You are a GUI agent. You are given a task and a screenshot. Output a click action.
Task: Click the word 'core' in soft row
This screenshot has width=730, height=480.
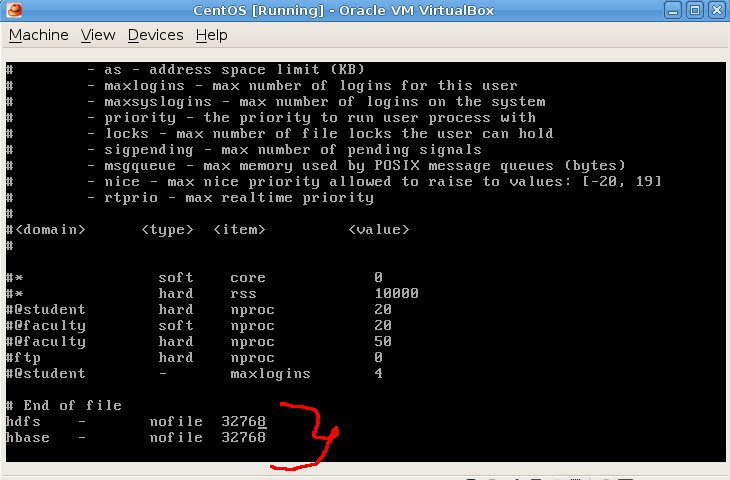tap(248, 277)
